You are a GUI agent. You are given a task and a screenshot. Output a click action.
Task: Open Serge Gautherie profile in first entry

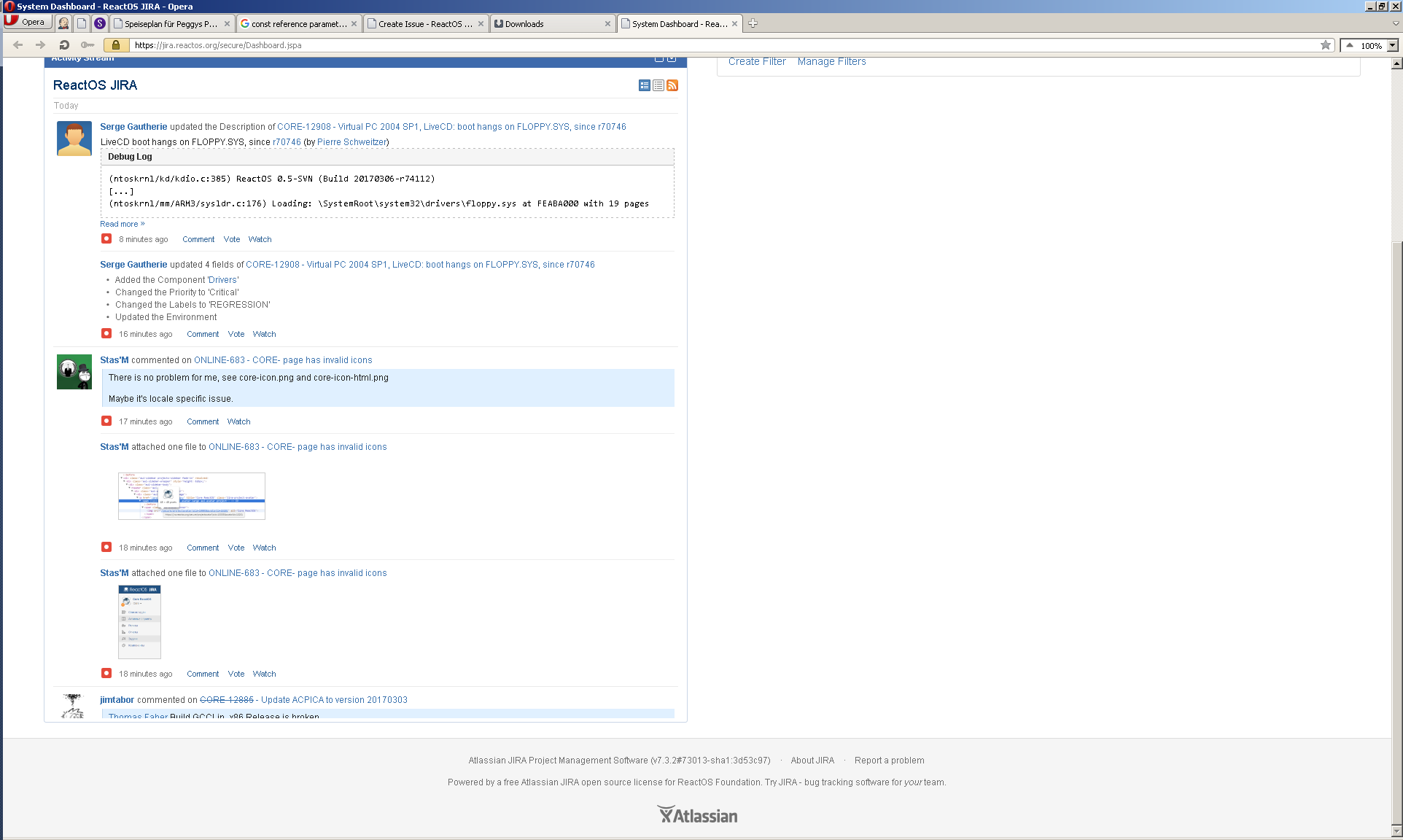[x=133, y=127]
